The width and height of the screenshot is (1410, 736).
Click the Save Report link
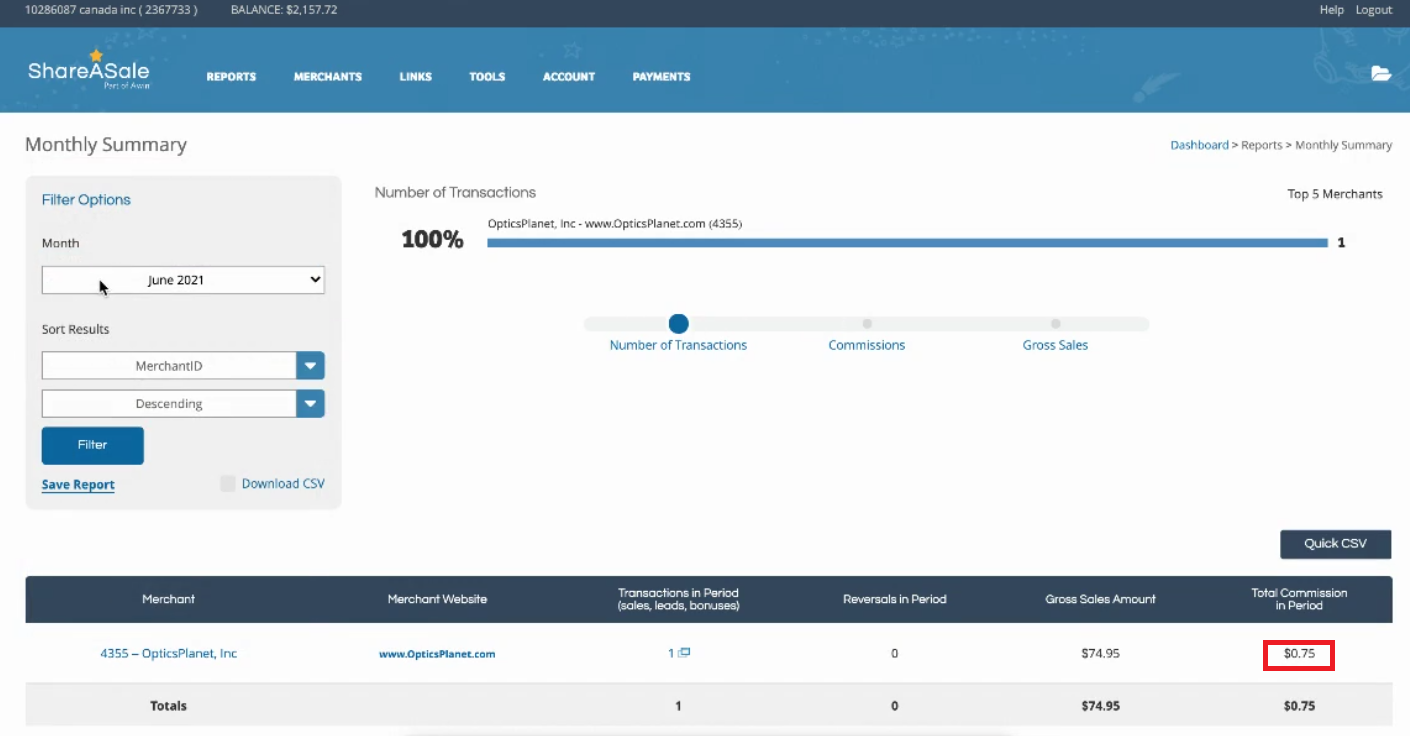[x=78, y=485]
